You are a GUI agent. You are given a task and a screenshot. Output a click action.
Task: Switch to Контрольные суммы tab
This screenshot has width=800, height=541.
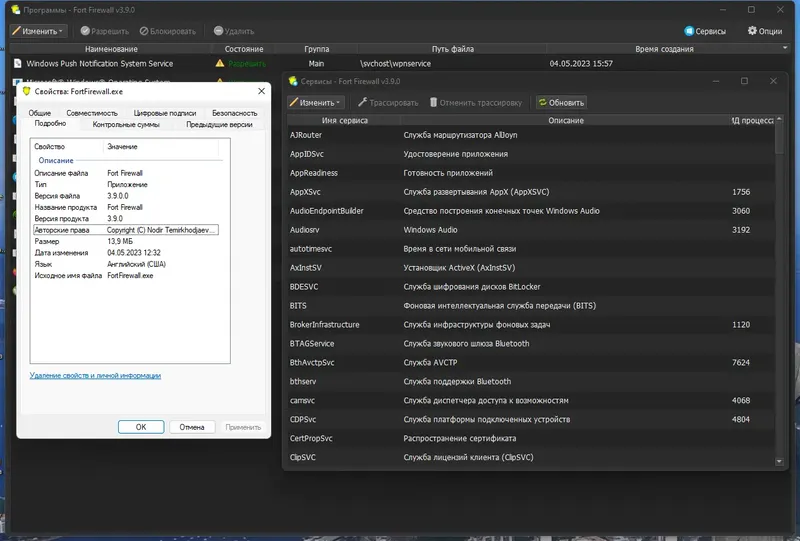(x=126, y=124)
